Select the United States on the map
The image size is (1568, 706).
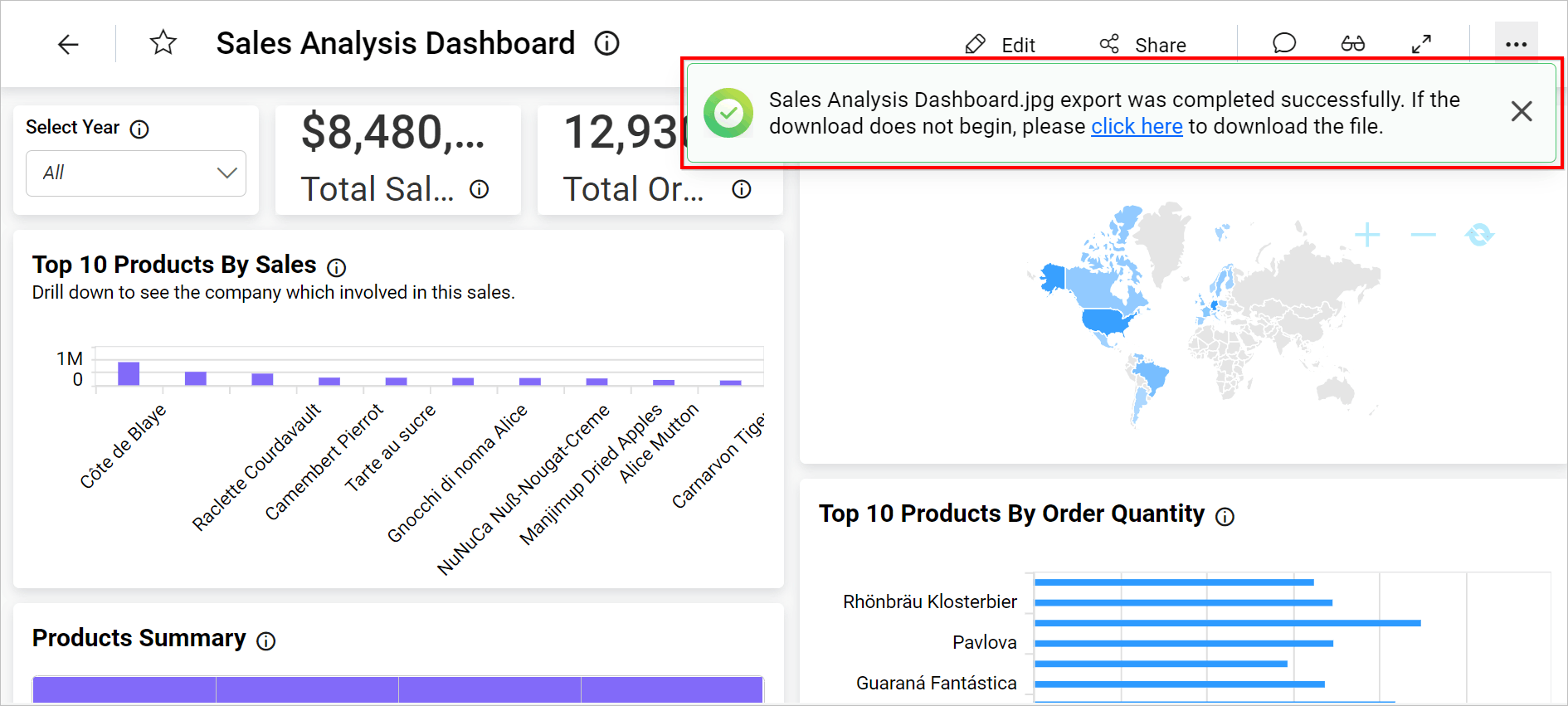1106,321
